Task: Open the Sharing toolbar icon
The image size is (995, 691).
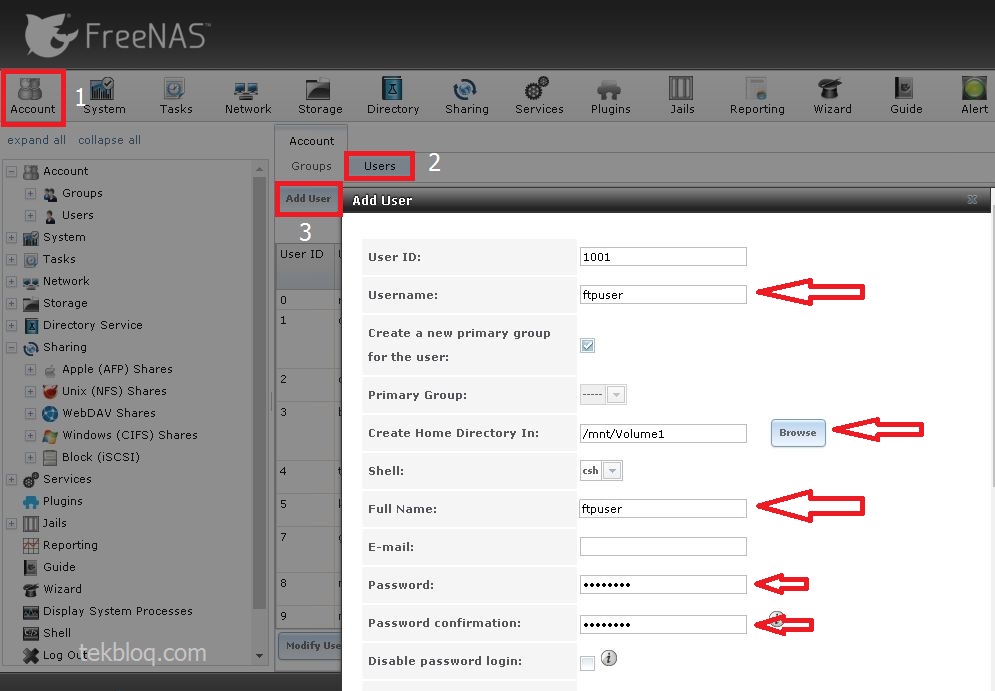Action: 466,97
